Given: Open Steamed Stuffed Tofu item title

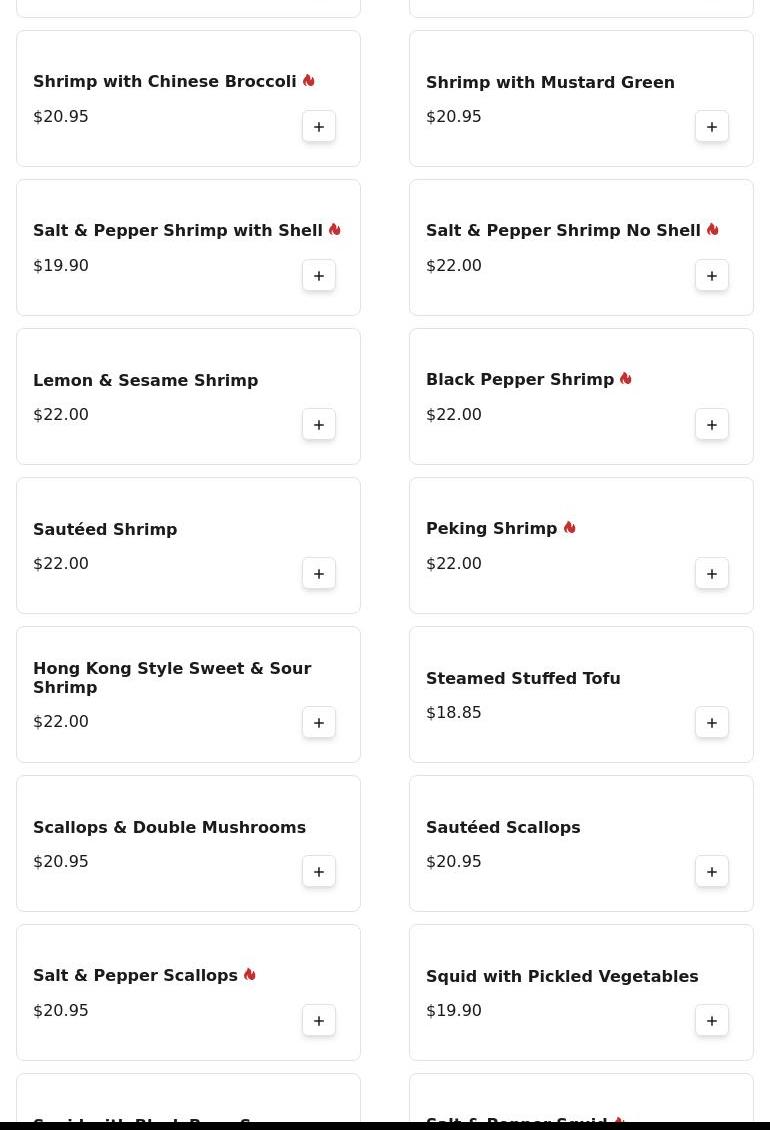Looking at the screenshot, I should pyautogui.click(x=523, y=678).
